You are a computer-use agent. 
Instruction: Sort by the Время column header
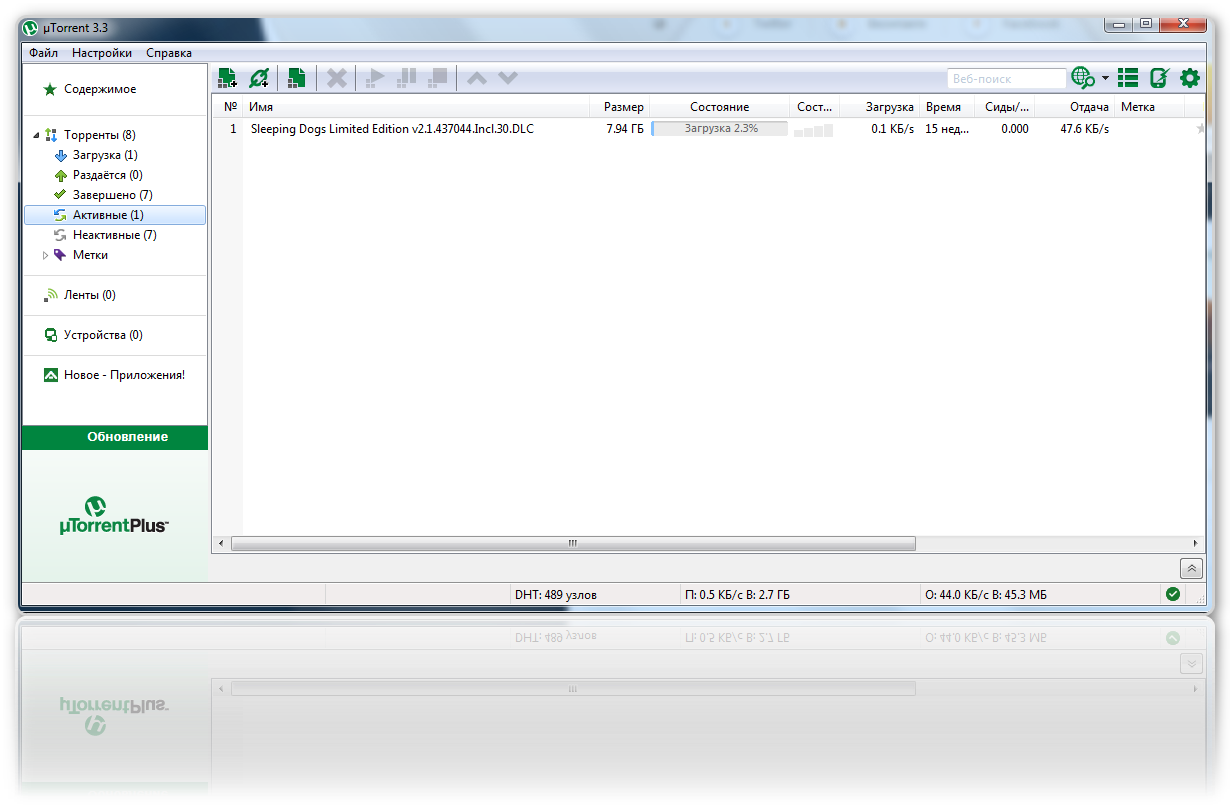[x=947, y=107]
